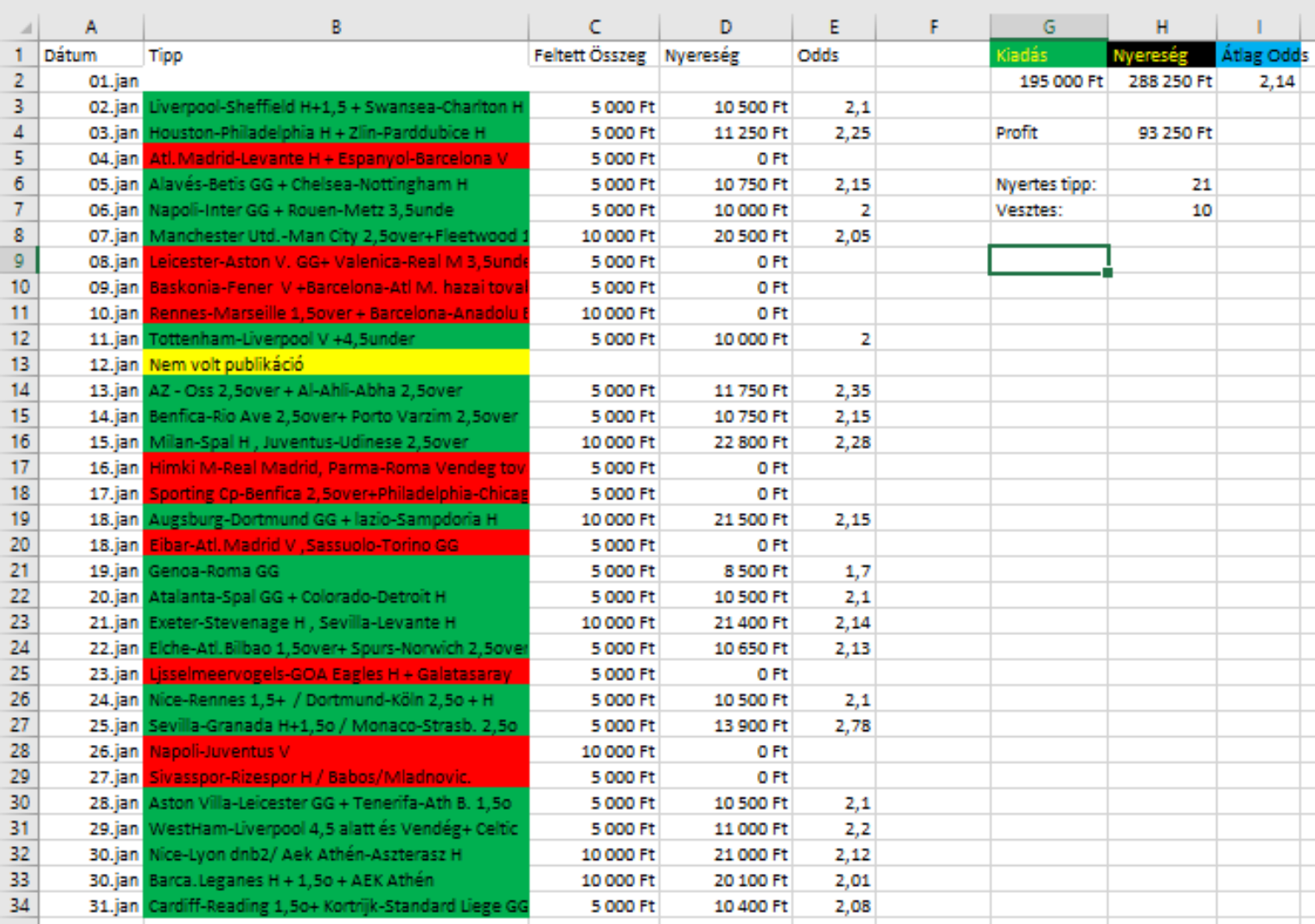Image resolution: width=1315 pixels, height=924 pixels.
Task: Select the Odds cell showing 2,78
Action: [833, 725]
